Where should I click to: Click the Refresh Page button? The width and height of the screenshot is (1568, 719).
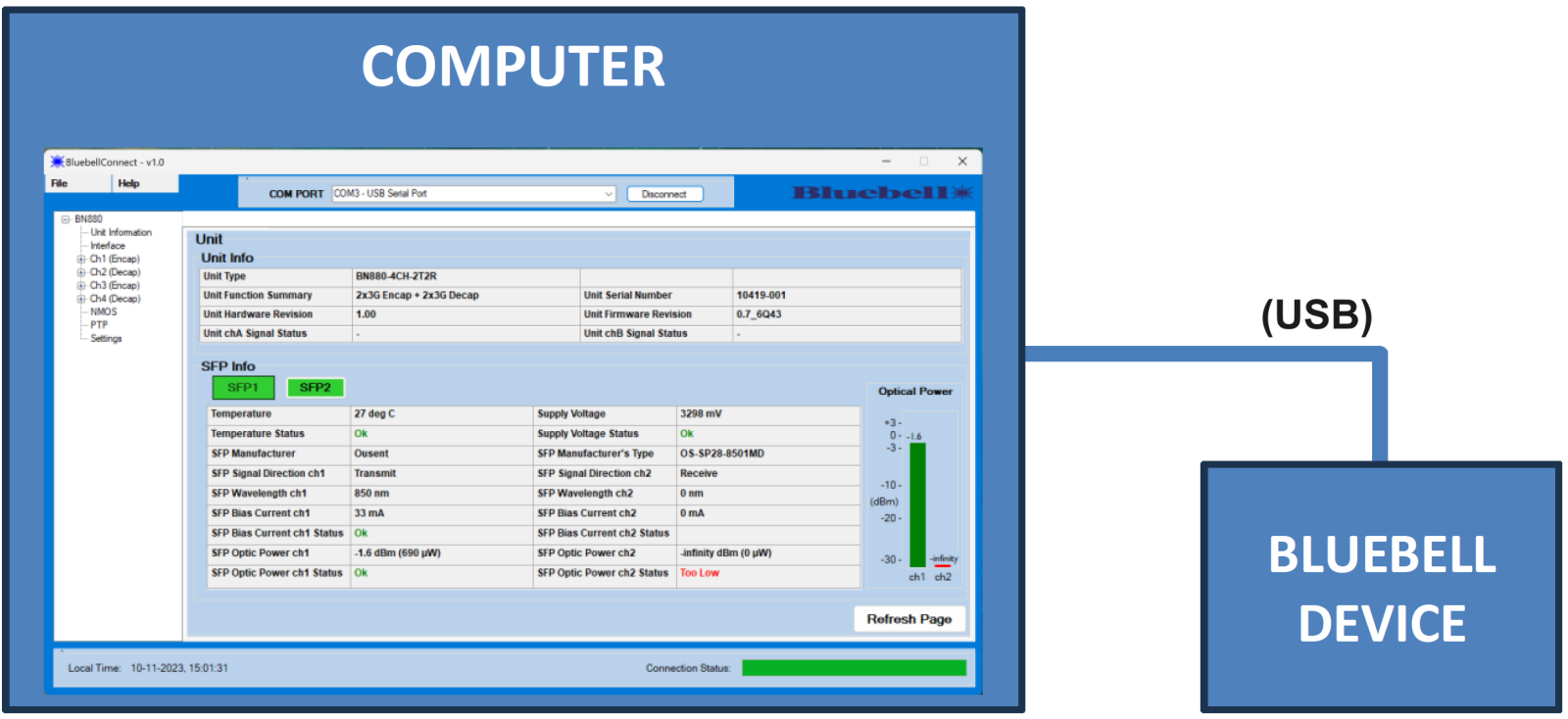click(909, 619)
